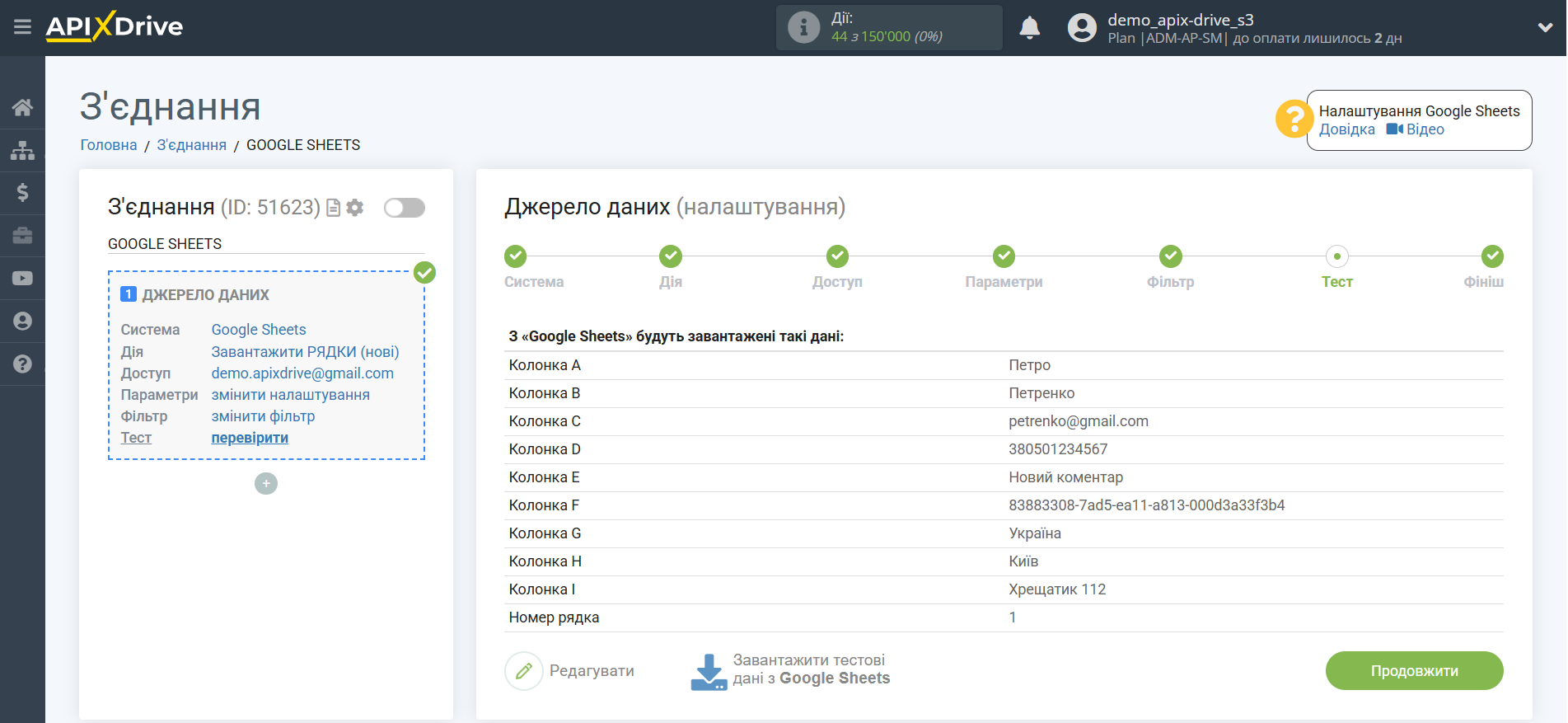
Task: Click the ApiX-Drive logo
Action: pos(115,26)
